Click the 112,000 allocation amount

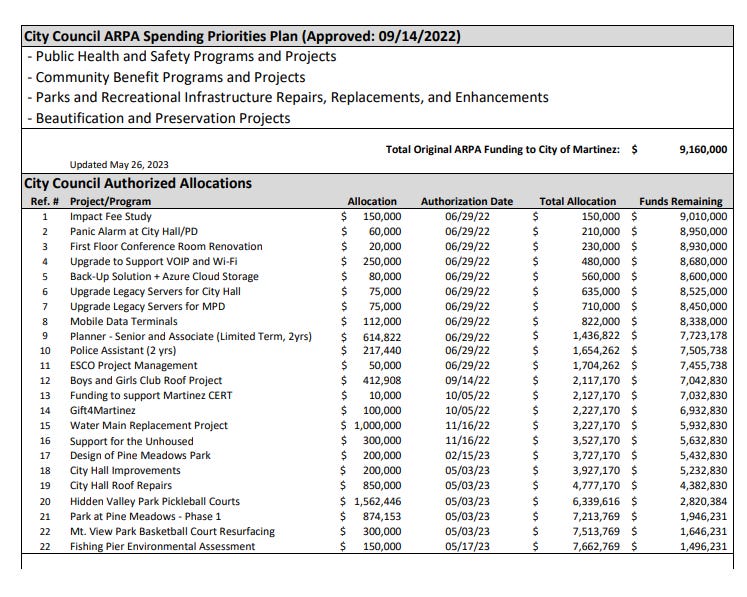[x=382, y=322]
